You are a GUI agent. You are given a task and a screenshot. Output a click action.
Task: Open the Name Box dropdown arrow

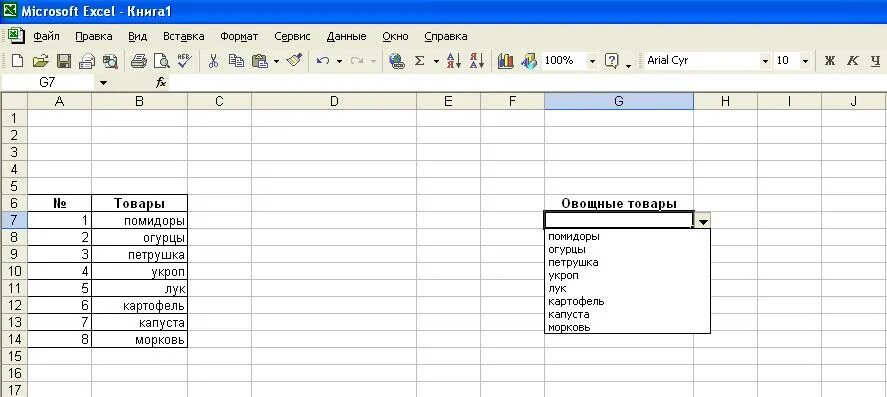click(103, 83)
